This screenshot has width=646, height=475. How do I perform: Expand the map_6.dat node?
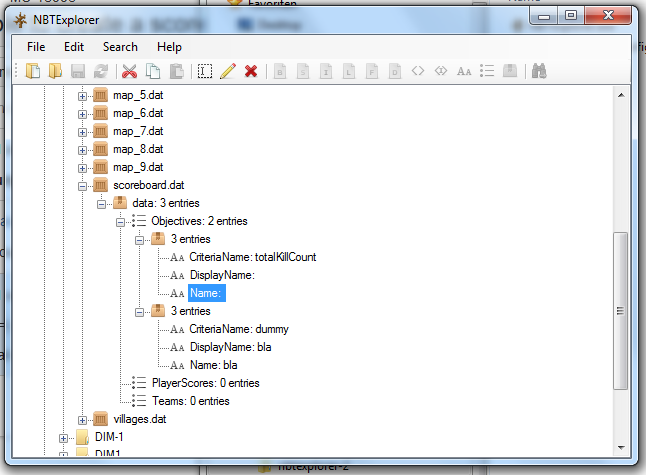coord(82,114)
